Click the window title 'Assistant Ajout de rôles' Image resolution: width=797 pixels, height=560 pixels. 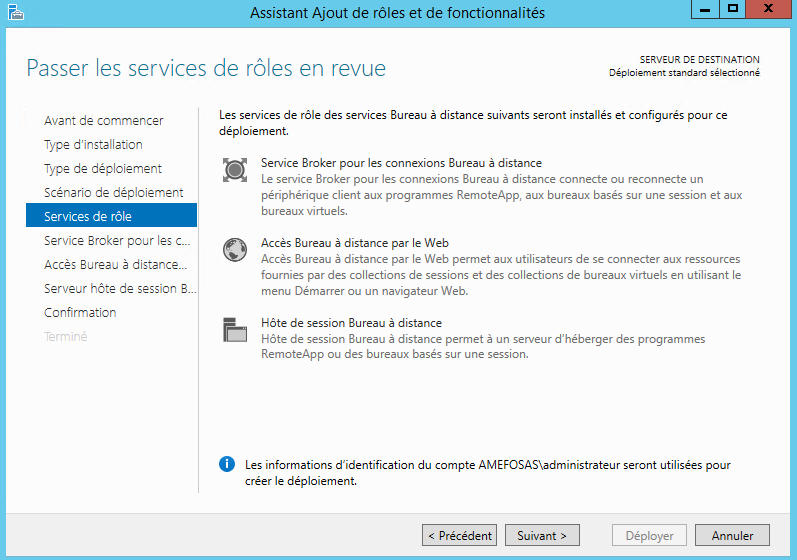[397, 12]
